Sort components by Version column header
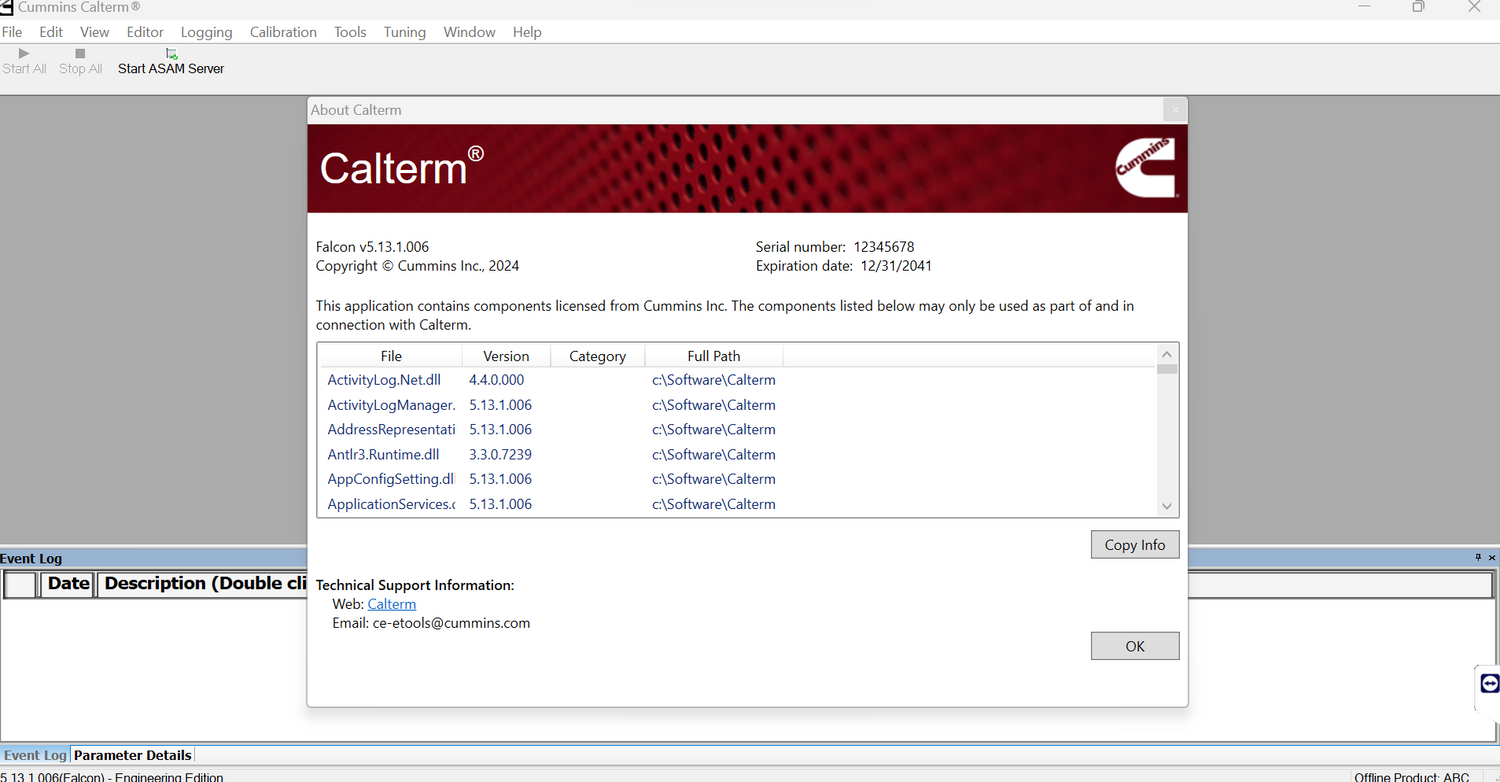Image resolution: width=1500 pixels, height=782 pixels. (x=506, y=356)
